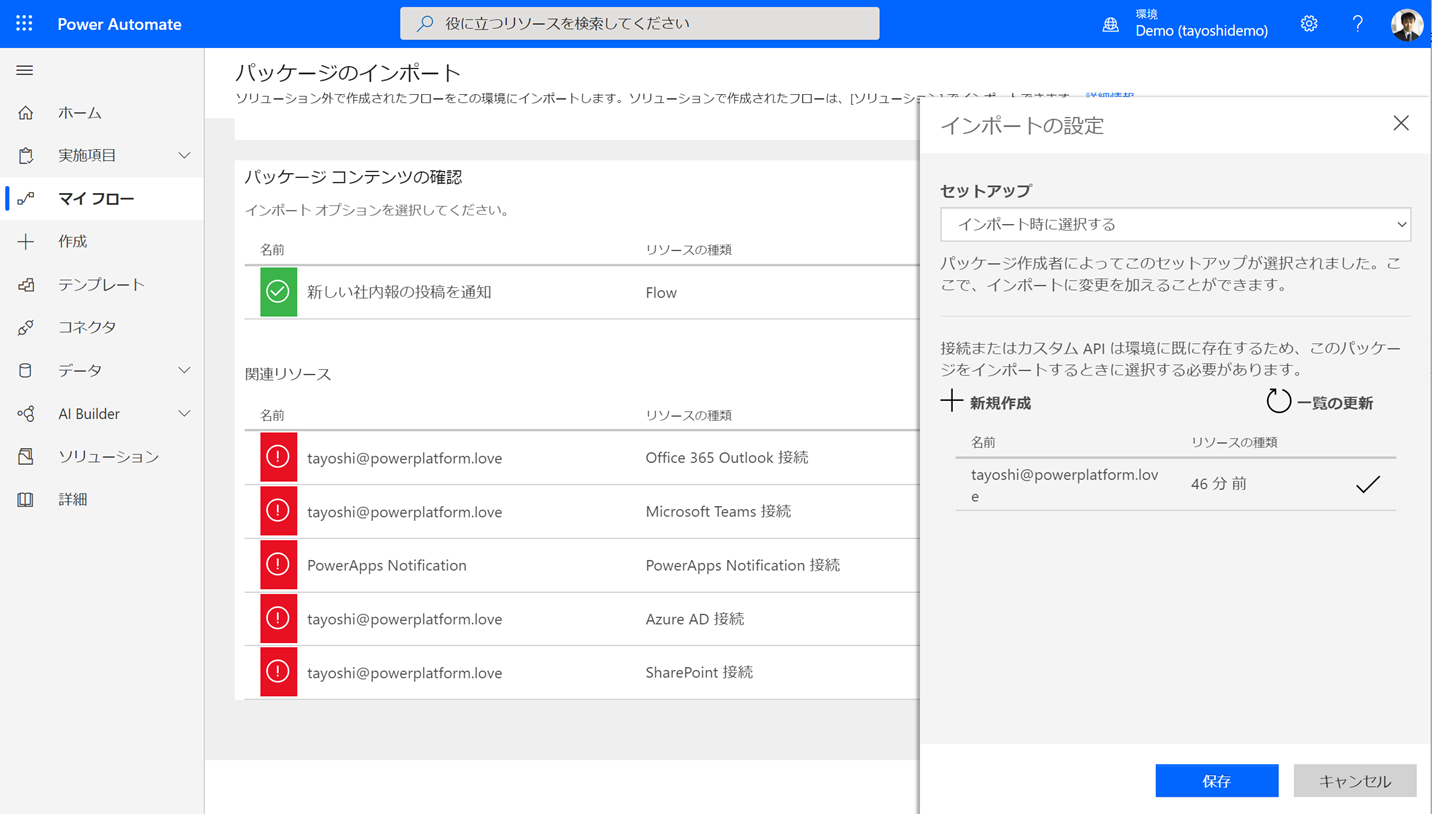The width and height of the screenshot is (1432, 814).
Task: Expand the AI Builder chevron
Action: point(184,414)
